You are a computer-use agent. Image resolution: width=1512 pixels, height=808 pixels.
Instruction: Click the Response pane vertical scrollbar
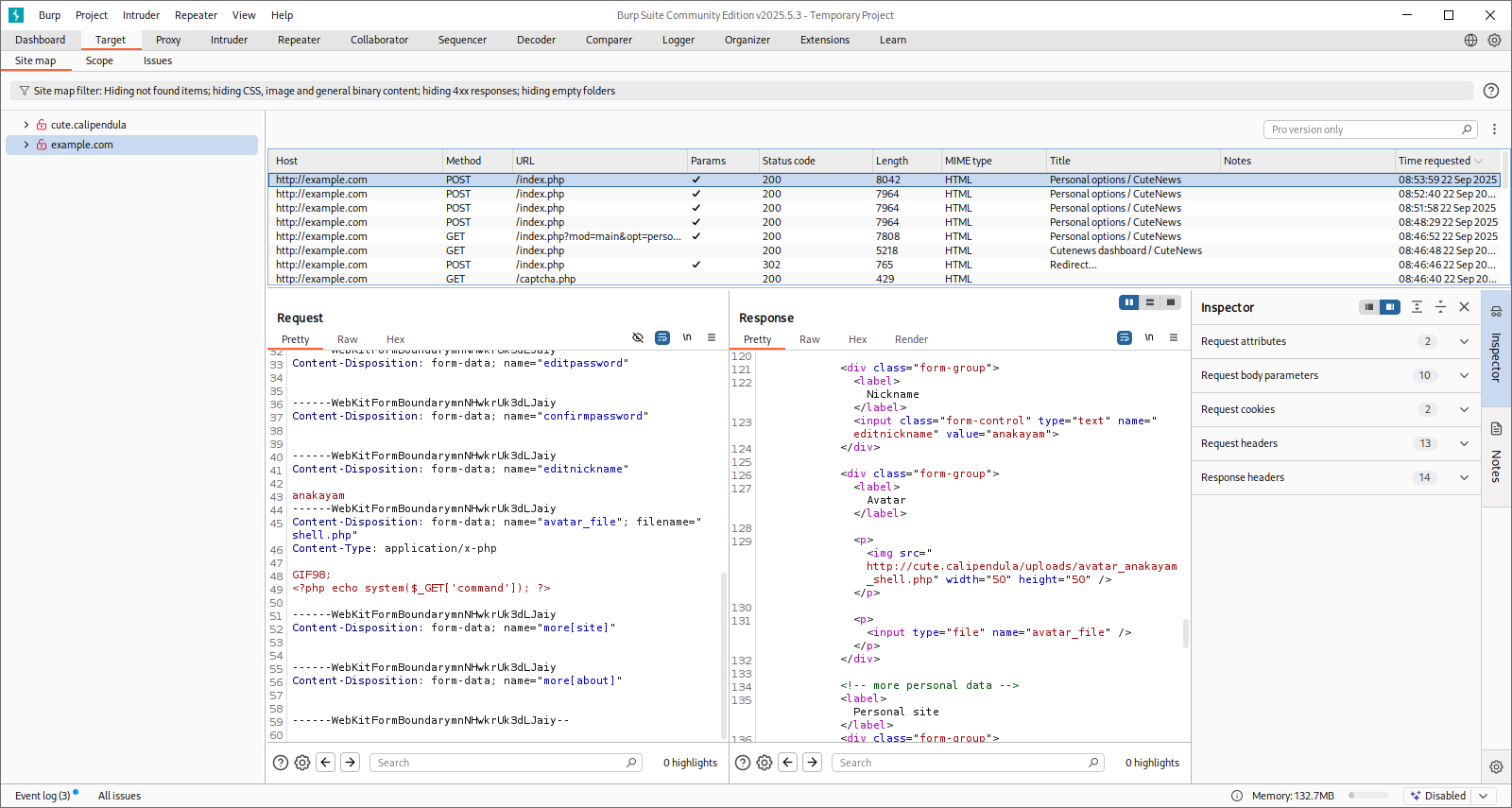point(1186,633)
